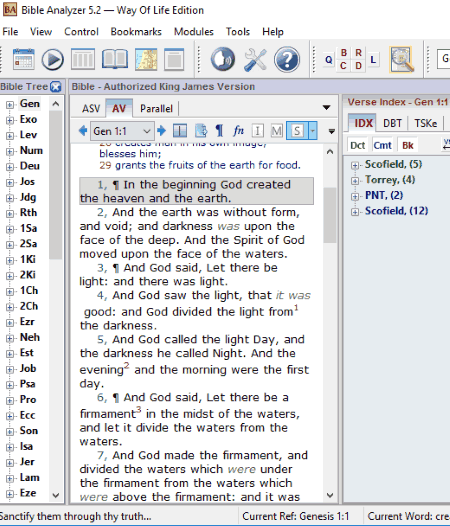The height and width of the screenshot is (526, 450).
Task: Click the blue question mark help icon
Action: 287,60
